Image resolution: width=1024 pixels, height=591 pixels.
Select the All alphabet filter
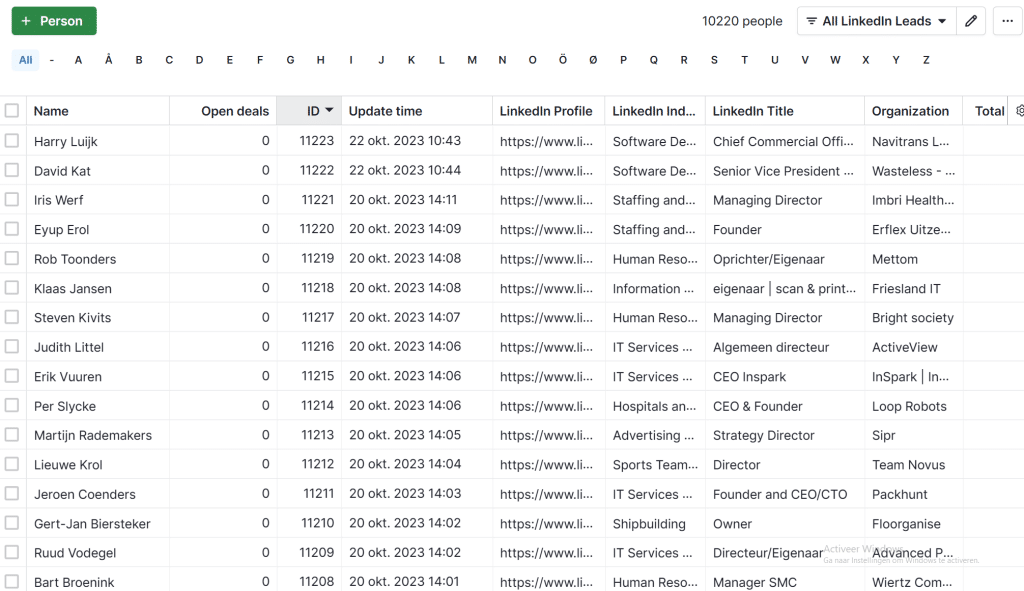[x=25, y=60]
